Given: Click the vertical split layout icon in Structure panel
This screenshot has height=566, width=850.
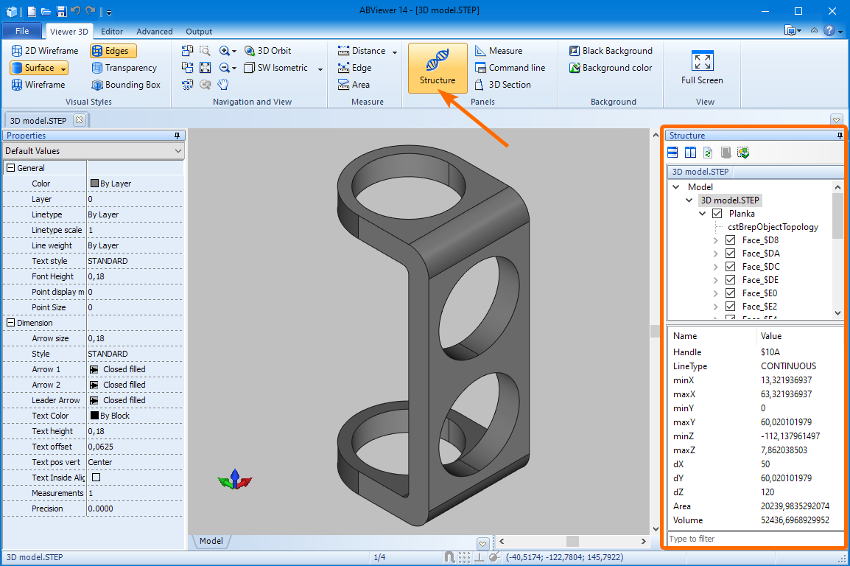Looking at the screenshot, I should coord(690,153).
